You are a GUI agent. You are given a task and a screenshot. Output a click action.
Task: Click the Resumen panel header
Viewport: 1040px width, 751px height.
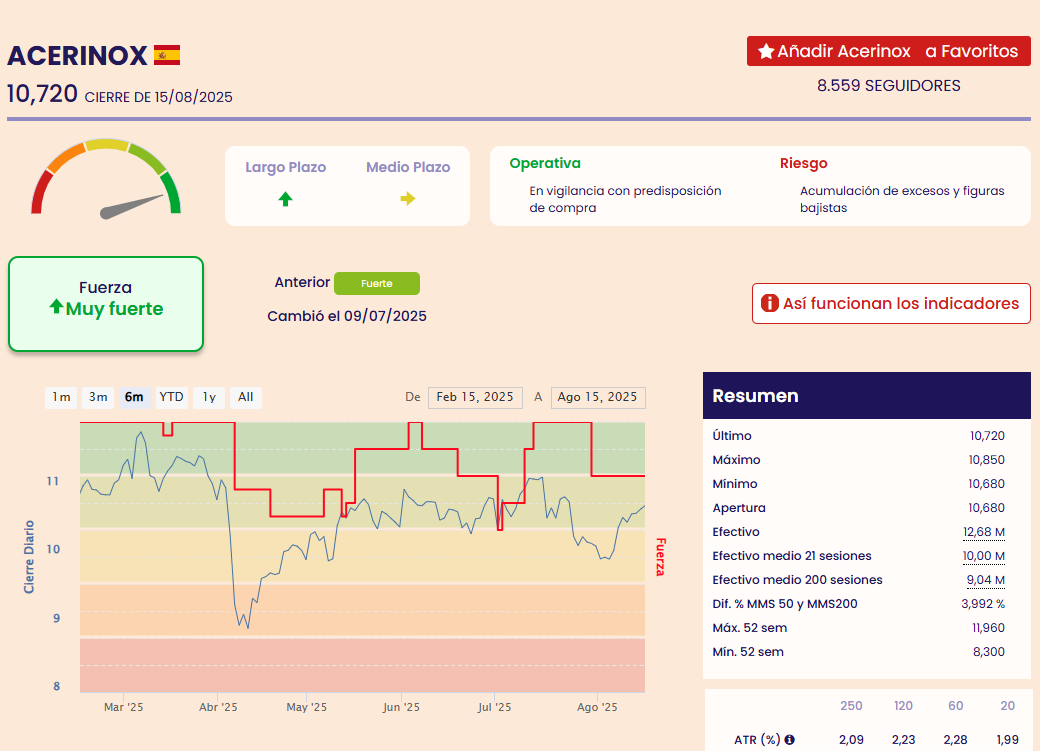click(x=867, y=395)
